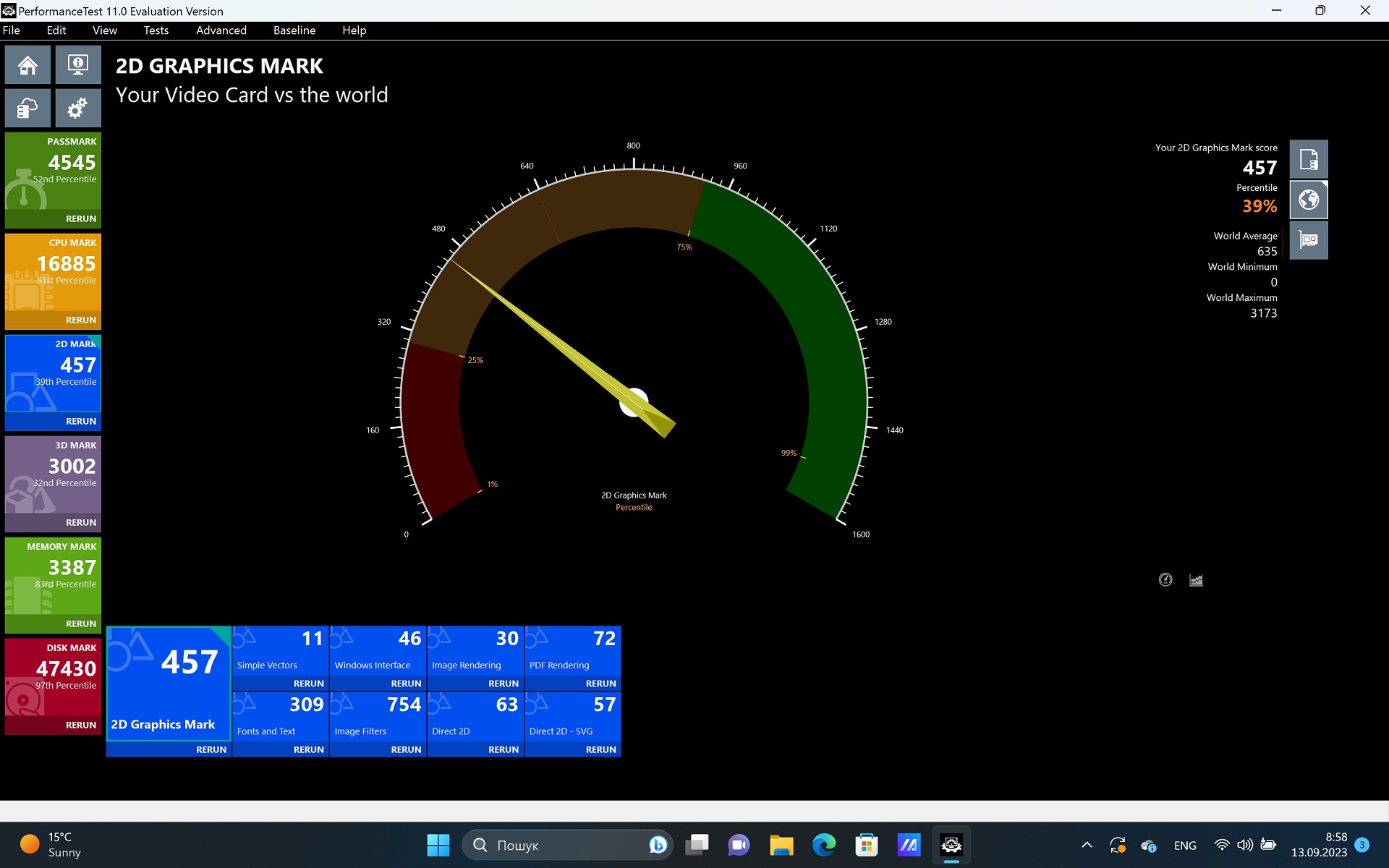Screen dimensions: 1389x868
Task: Rerun the 2D Mark sidebar test
Action: [x=81, y=421]
